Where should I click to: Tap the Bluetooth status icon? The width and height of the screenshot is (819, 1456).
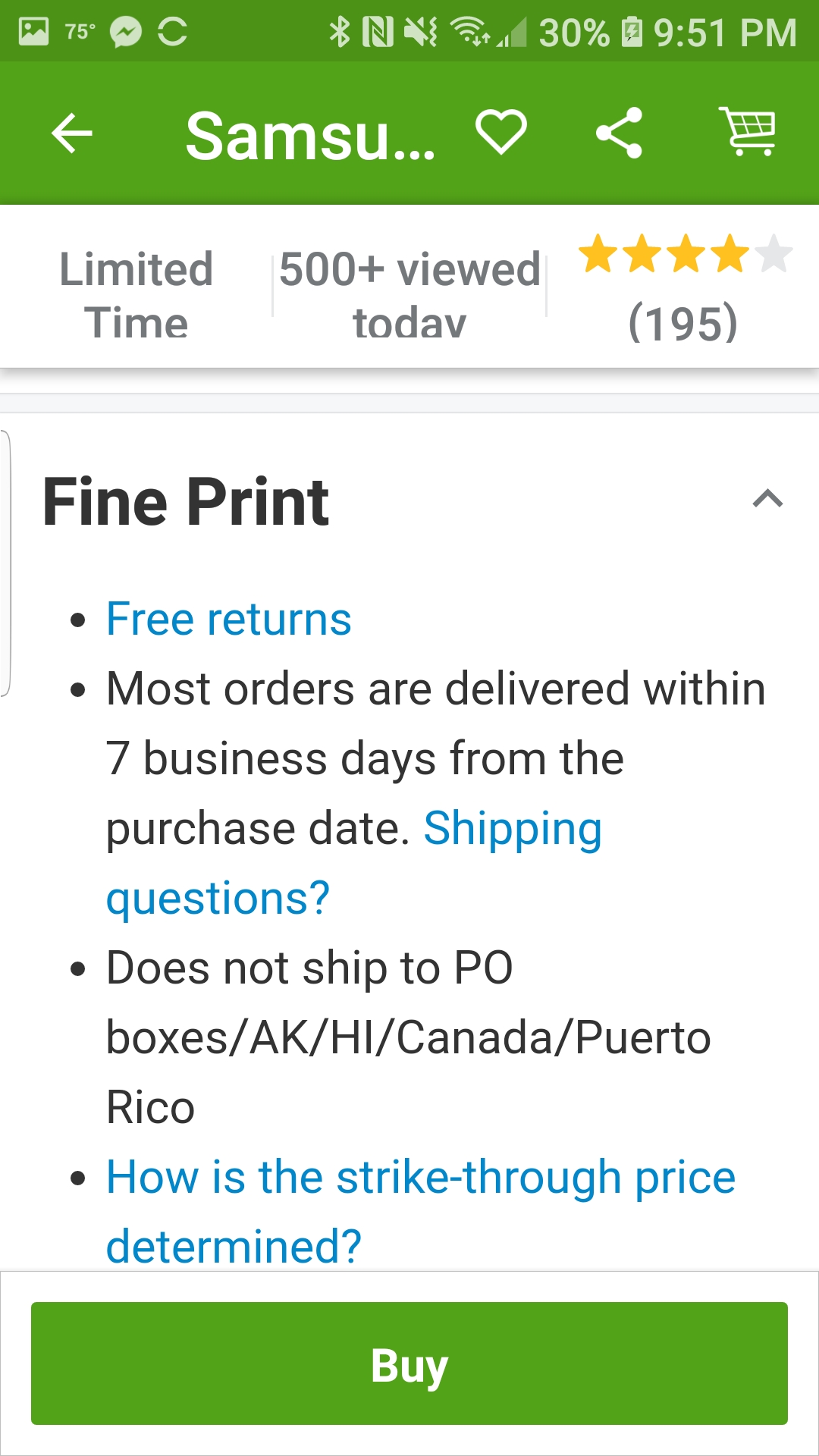click(339, 32)
